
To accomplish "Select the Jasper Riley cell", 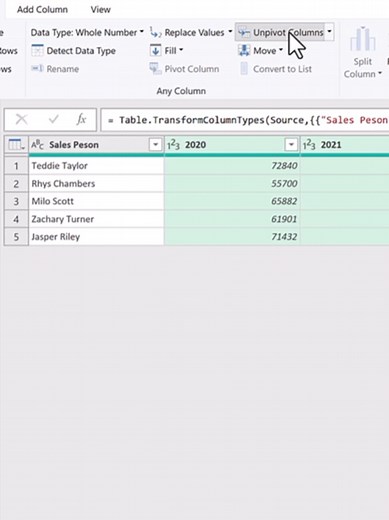I will (x=96, y=237).
